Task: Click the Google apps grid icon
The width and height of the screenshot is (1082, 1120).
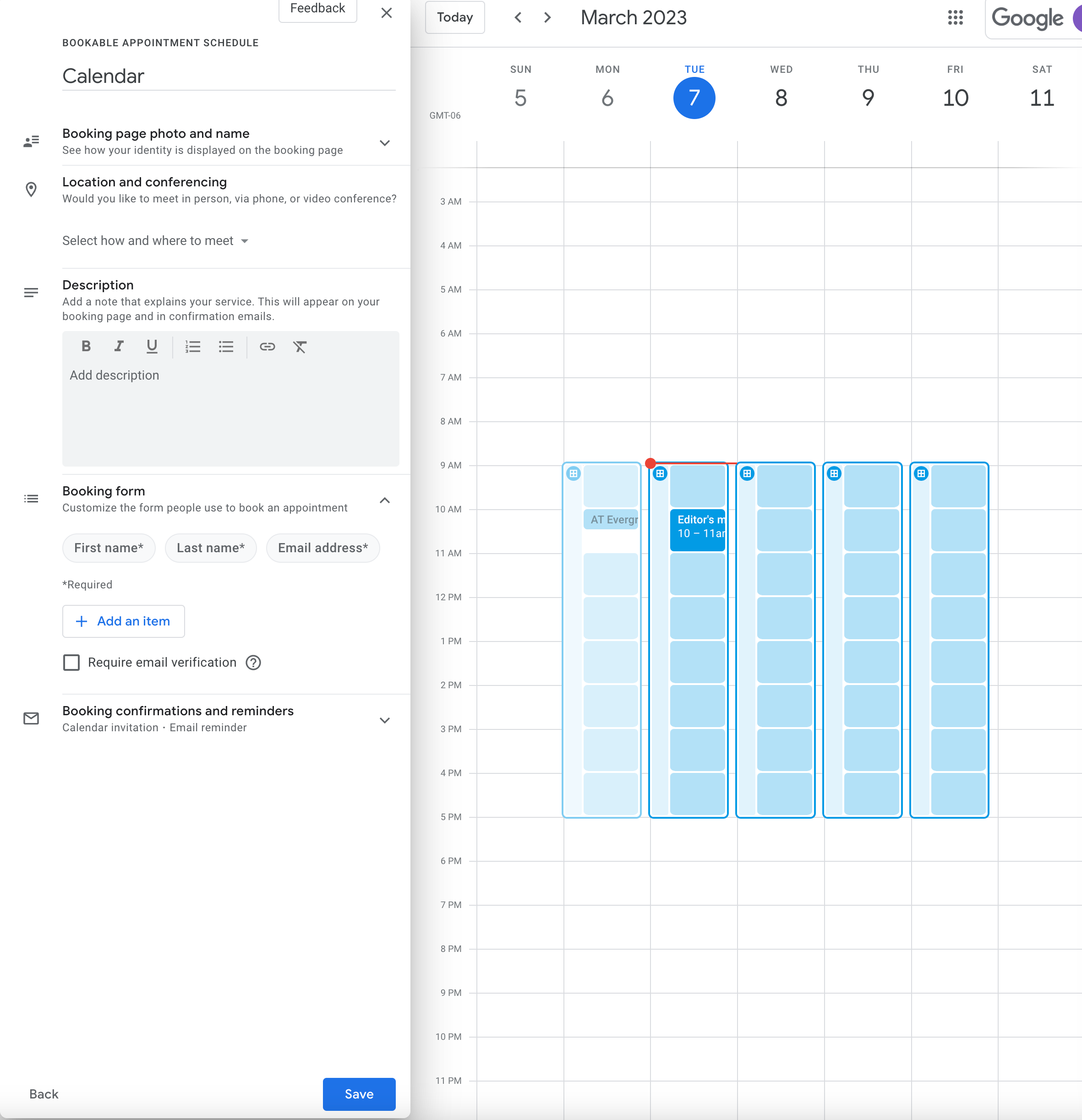Action: pyautogui.click(x=957, y=17)
